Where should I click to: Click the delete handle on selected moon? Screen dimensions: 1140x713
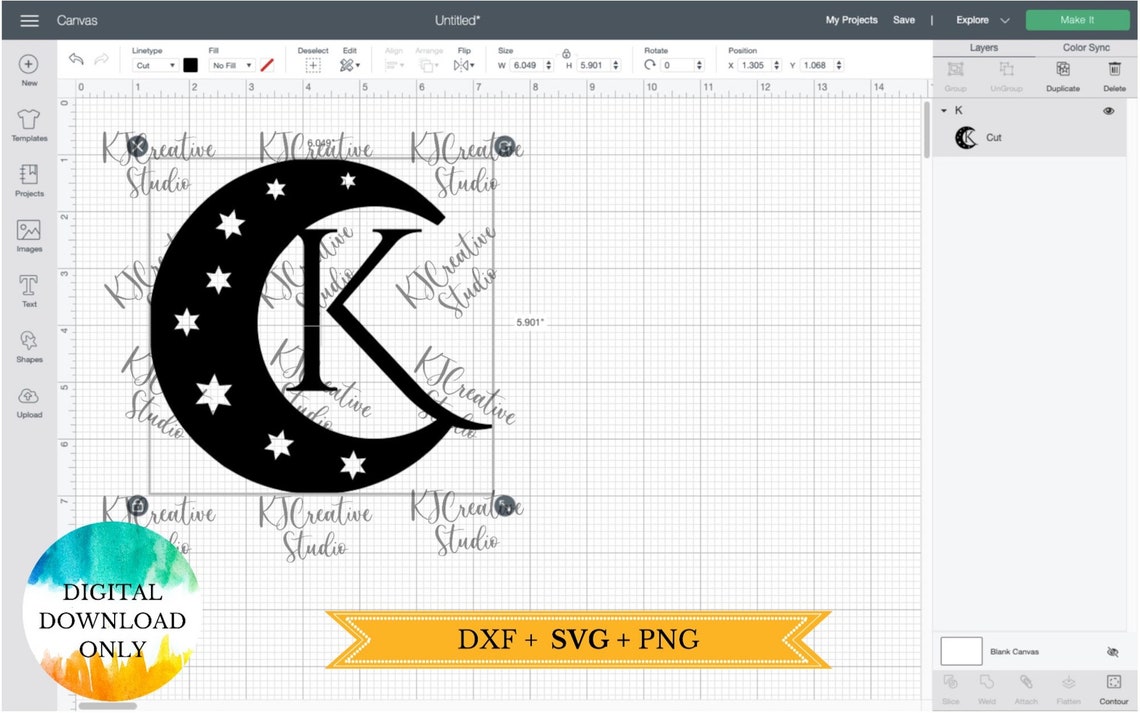(x=137, y=147)
